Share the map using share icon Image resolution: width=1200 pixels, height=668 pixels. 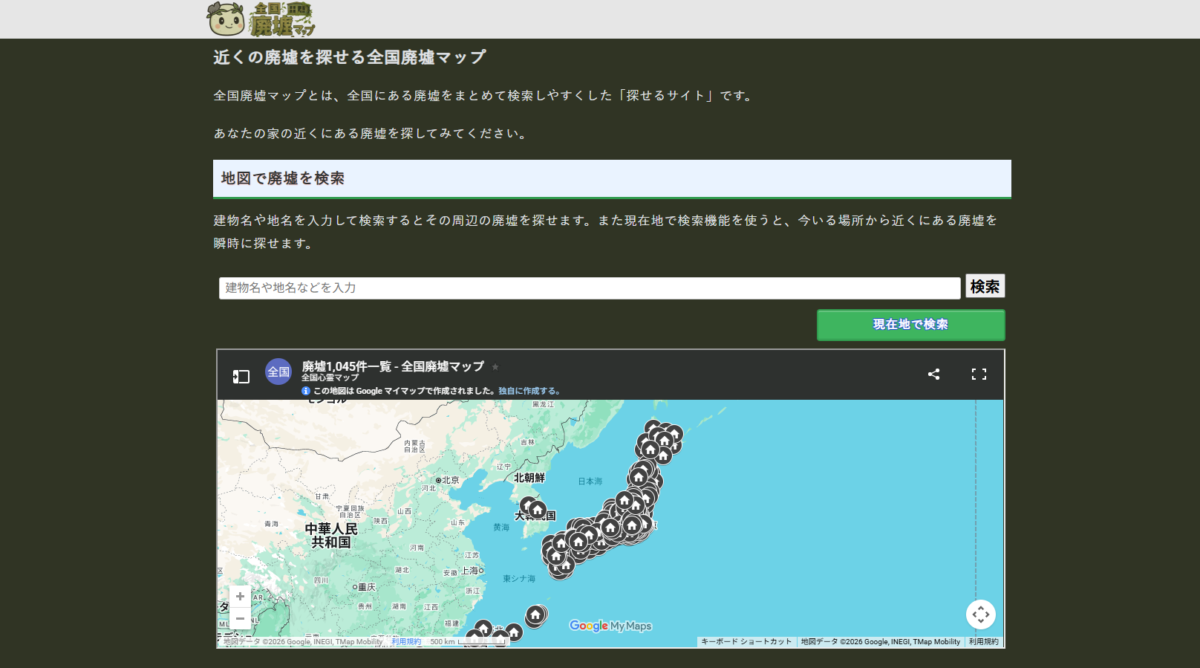tap(934, 374)
